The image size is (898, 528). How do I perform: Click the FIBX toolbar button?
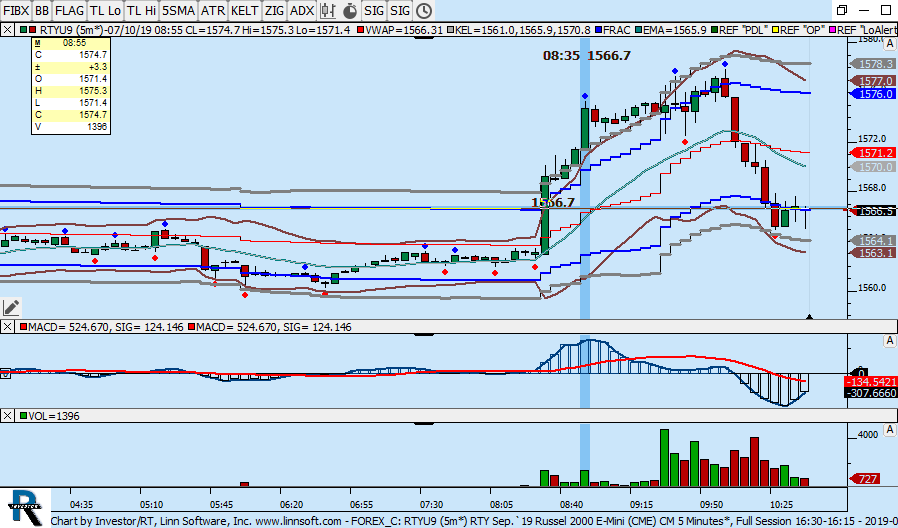[16, 10]
